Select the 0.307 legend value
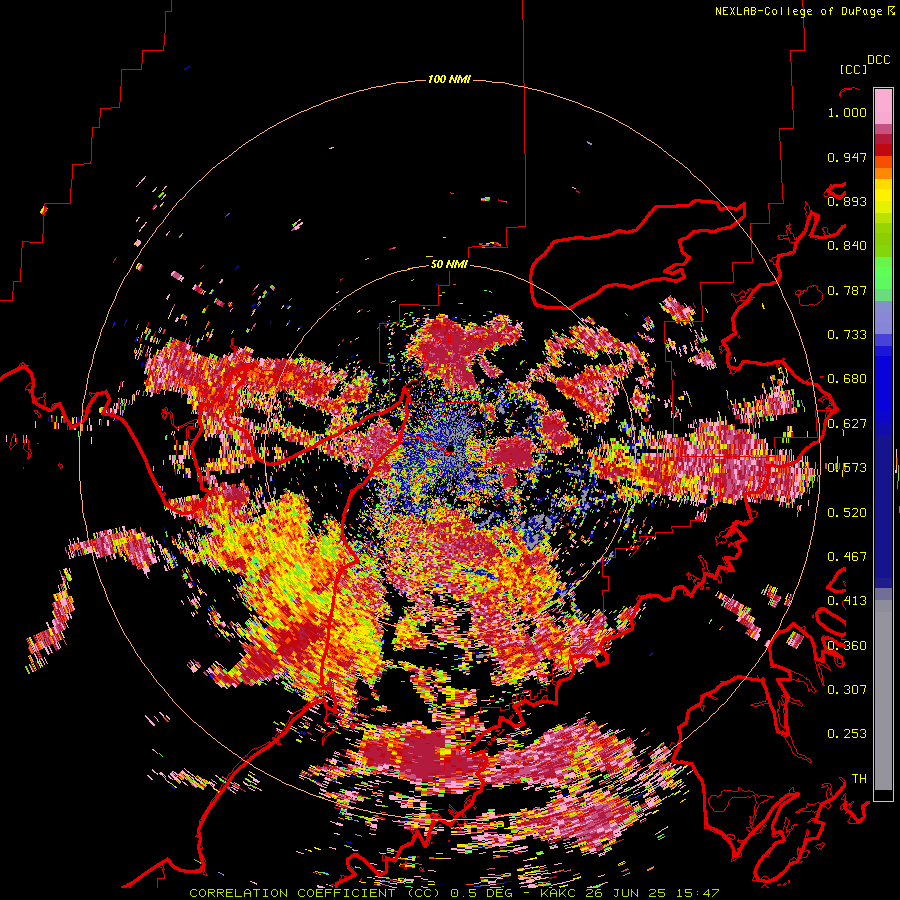 pos(847,689)
